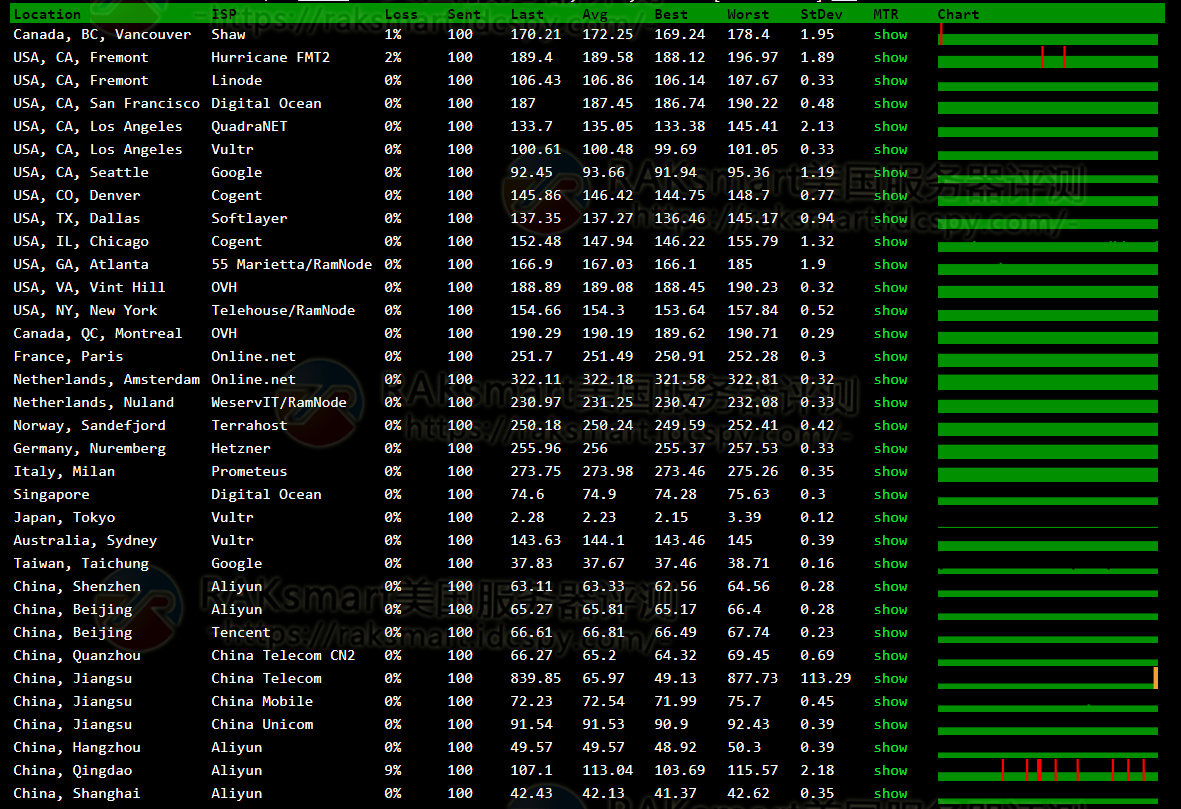Open show link for Chicago Cogent row
The height and width of the screenshot is (809, 1181).
(890, 241)
